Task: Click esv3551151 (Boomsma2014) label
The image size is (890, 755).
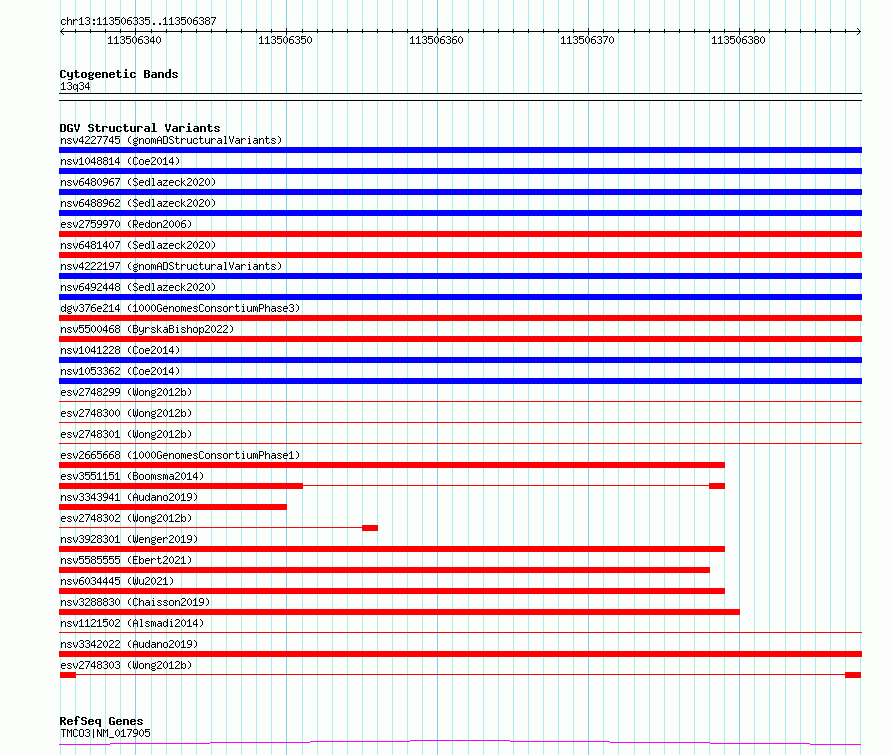Action: coord(132,476)
